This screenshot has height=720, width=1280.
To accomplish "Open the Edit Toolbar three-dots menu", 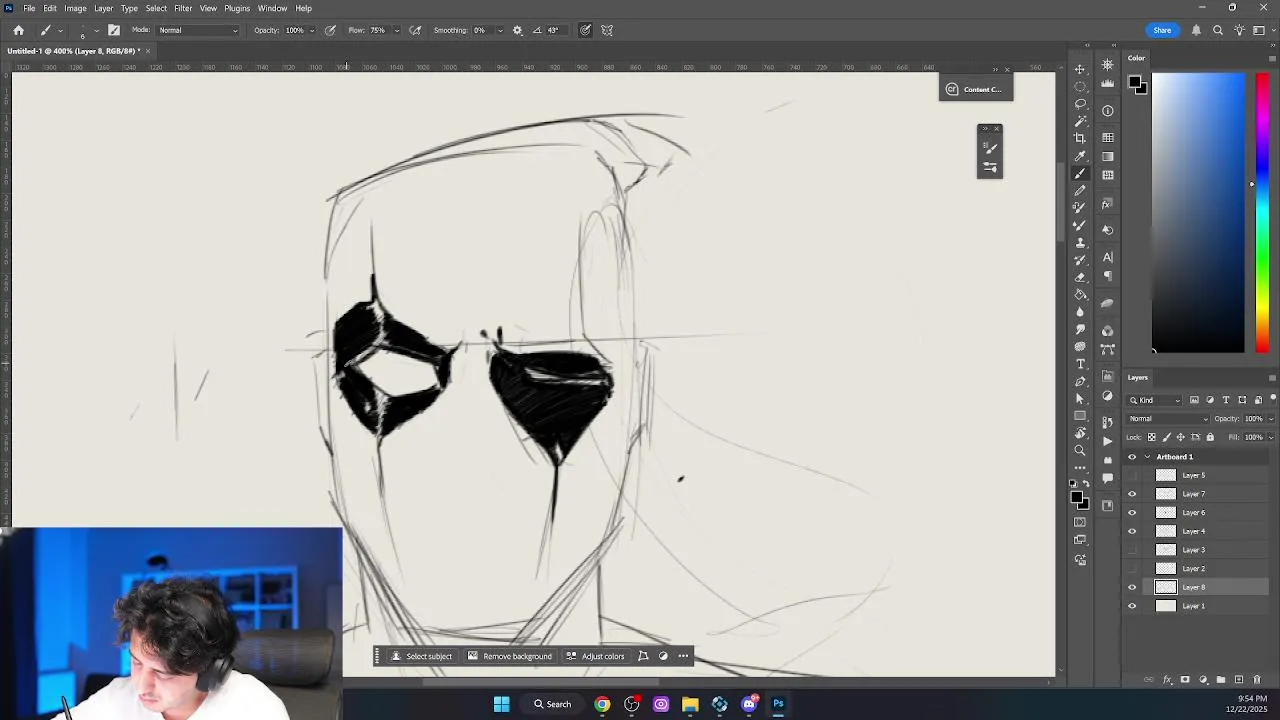I will tap(1080, 467).
